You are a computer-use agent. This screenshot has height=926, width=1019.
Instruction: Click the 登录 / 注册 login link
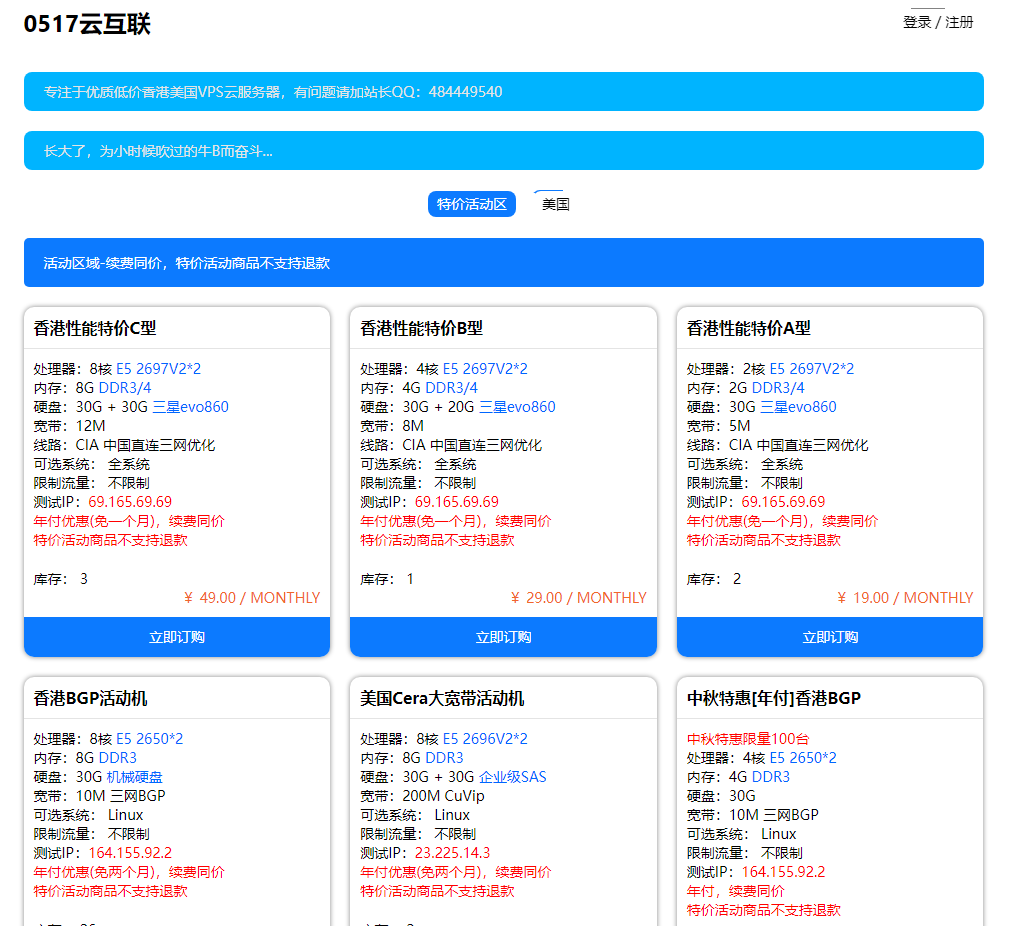938,22
